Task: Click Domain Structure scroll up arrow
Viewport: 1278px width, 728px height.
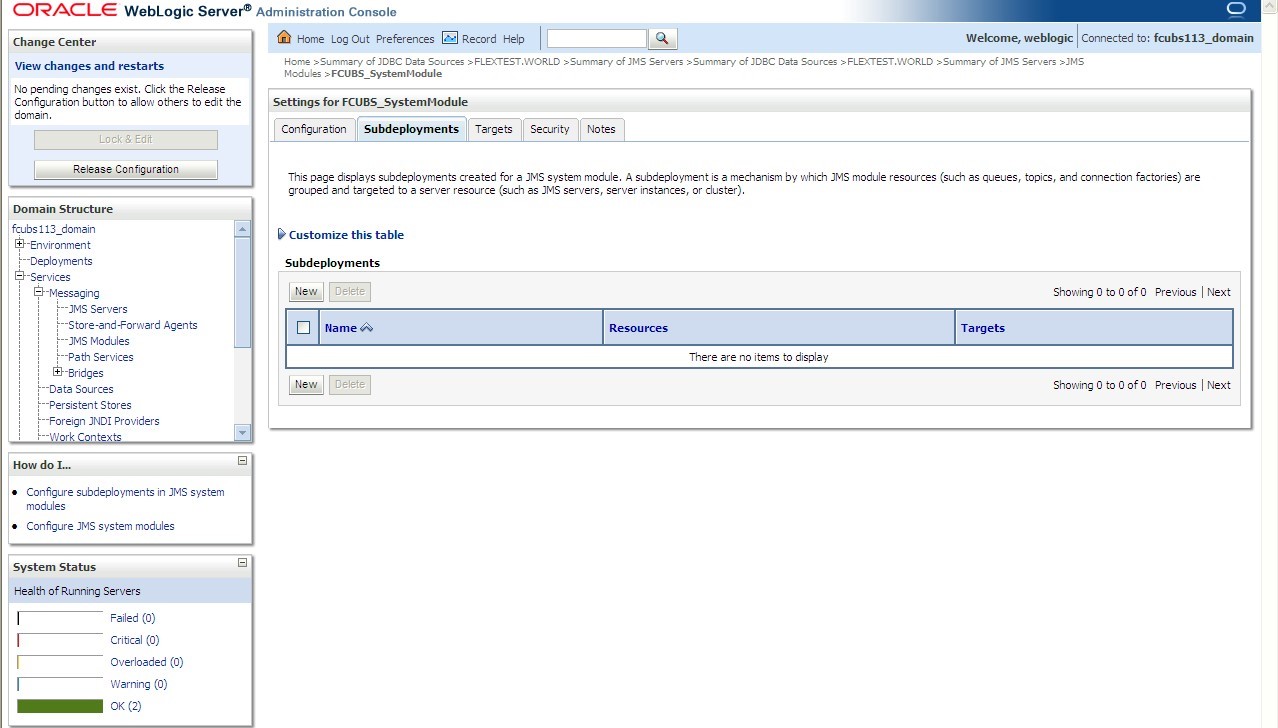Action: click(x=243, y=229)
